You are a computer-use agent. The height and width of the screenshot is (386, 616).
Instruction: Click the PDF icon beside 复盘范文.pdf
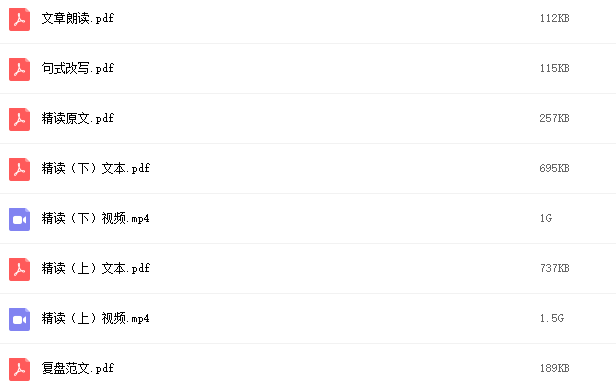[20, 369]
